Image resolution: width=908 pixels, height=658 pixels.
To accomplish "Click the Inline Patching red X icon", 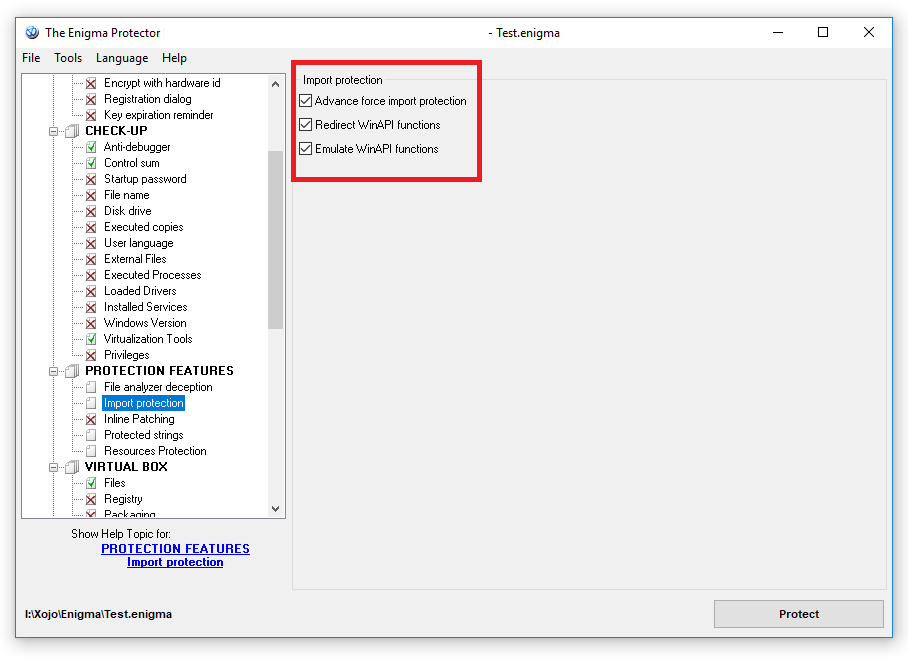I will pyautogui.click(x=91, y=419).
